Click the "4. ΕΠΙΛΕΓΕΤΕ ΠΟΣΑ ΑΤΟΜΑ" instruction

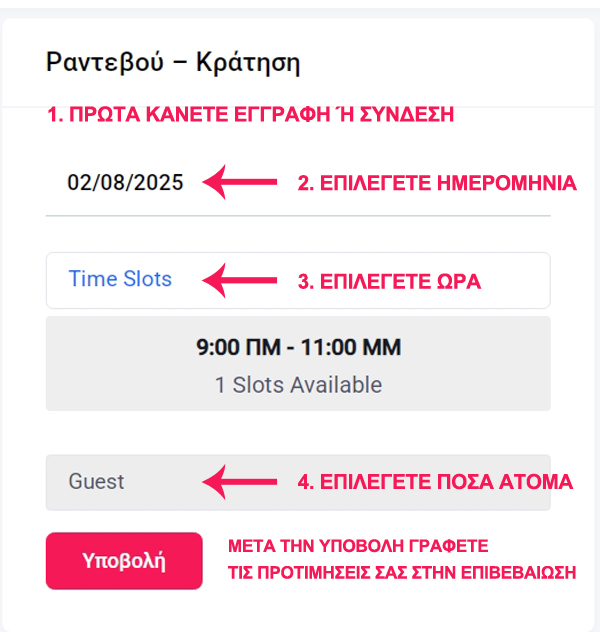(x=435, y=482)
